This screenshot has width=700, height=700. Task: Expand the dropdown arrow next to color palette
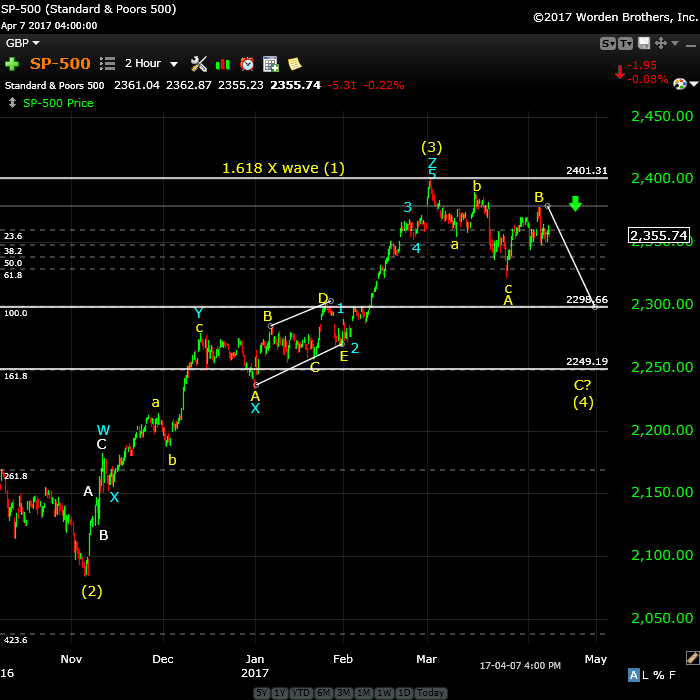[x=694, y=84]
